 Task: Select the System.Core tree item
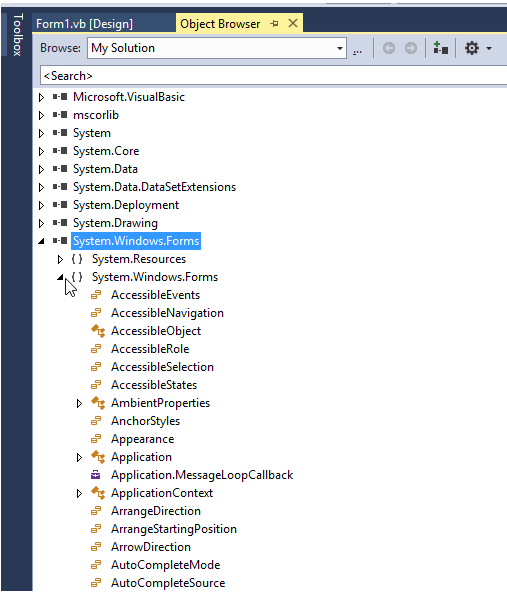106,151
